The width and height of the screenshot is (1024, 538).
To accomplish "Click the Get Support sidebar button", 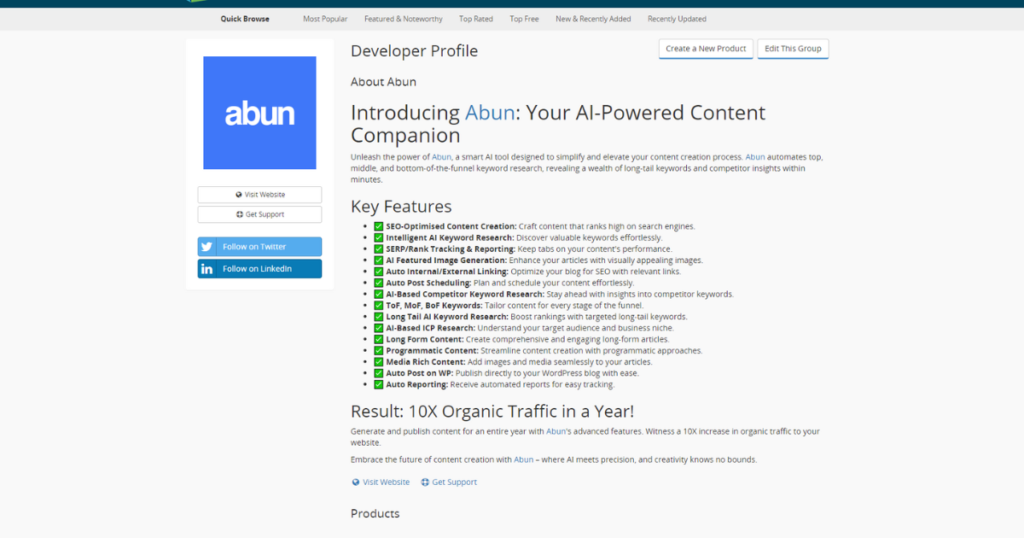I will pos(259,214).
